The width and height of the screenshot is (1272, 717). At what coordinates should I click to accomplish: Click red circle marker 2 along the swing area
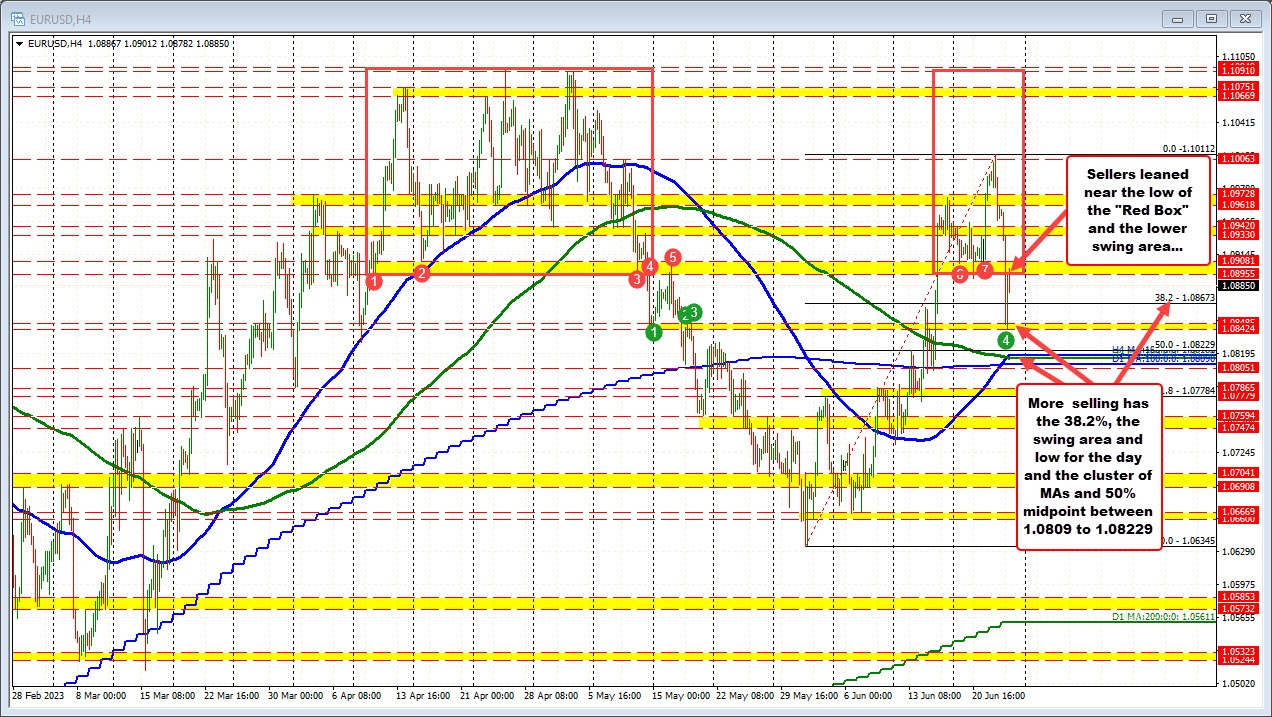[421, 272]
